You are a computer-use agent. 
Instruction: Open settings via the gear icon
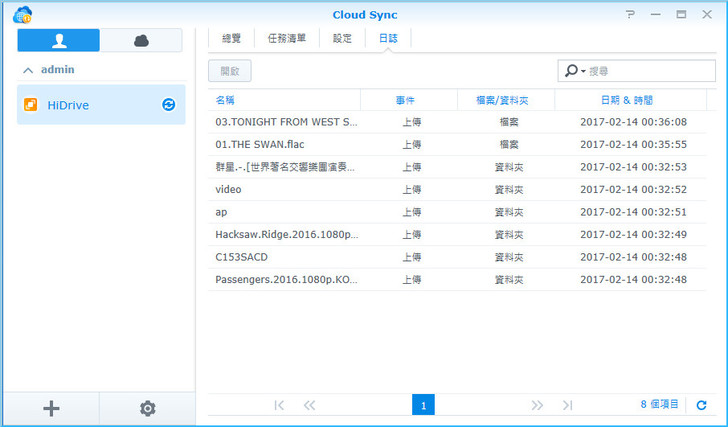point(148,408)
